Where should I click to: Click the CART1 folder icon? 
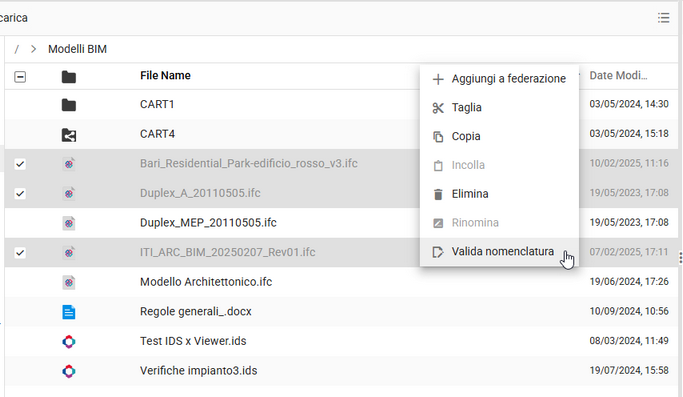point(69,105)
